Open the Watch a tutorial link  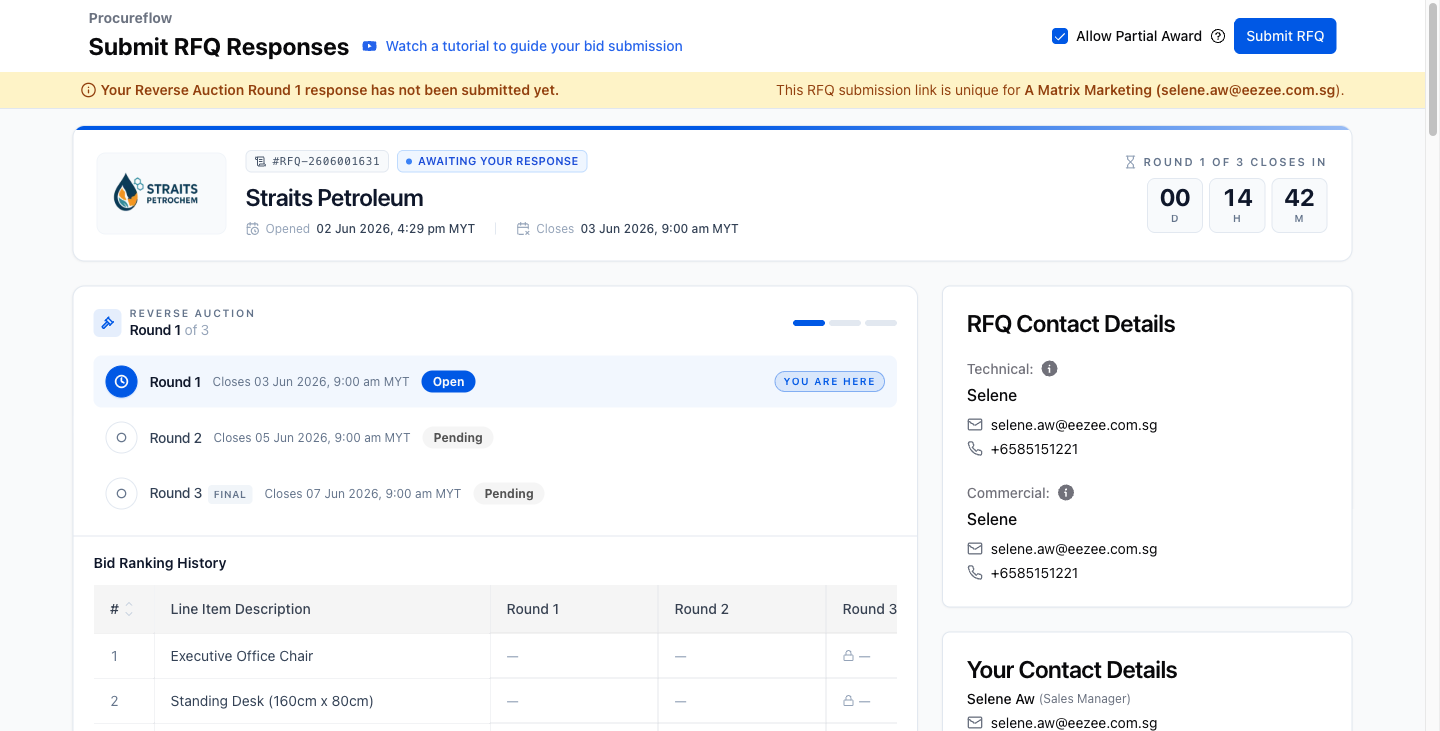[534, 46]
